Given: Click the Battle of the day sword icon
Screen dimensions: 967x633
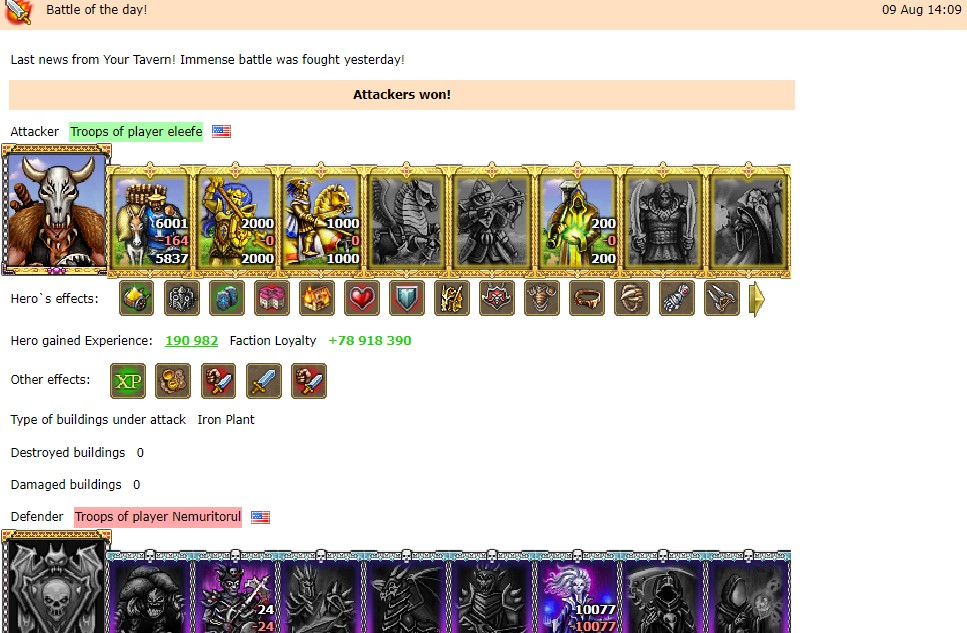Looking at the screenshot, I should 19,11.
